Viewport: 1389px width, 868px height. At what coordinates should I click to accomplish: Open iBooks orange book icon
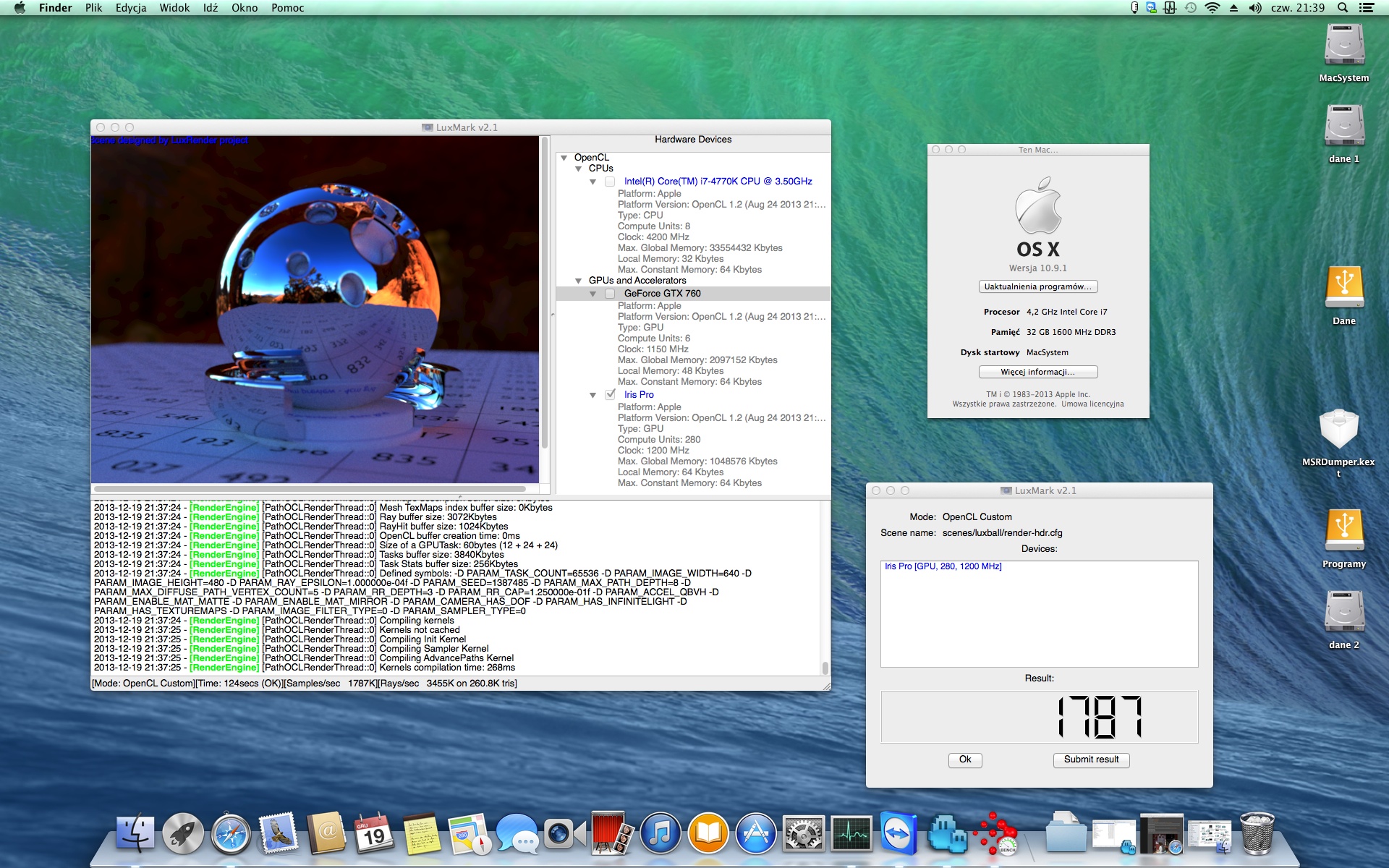[x=708, y=833]
